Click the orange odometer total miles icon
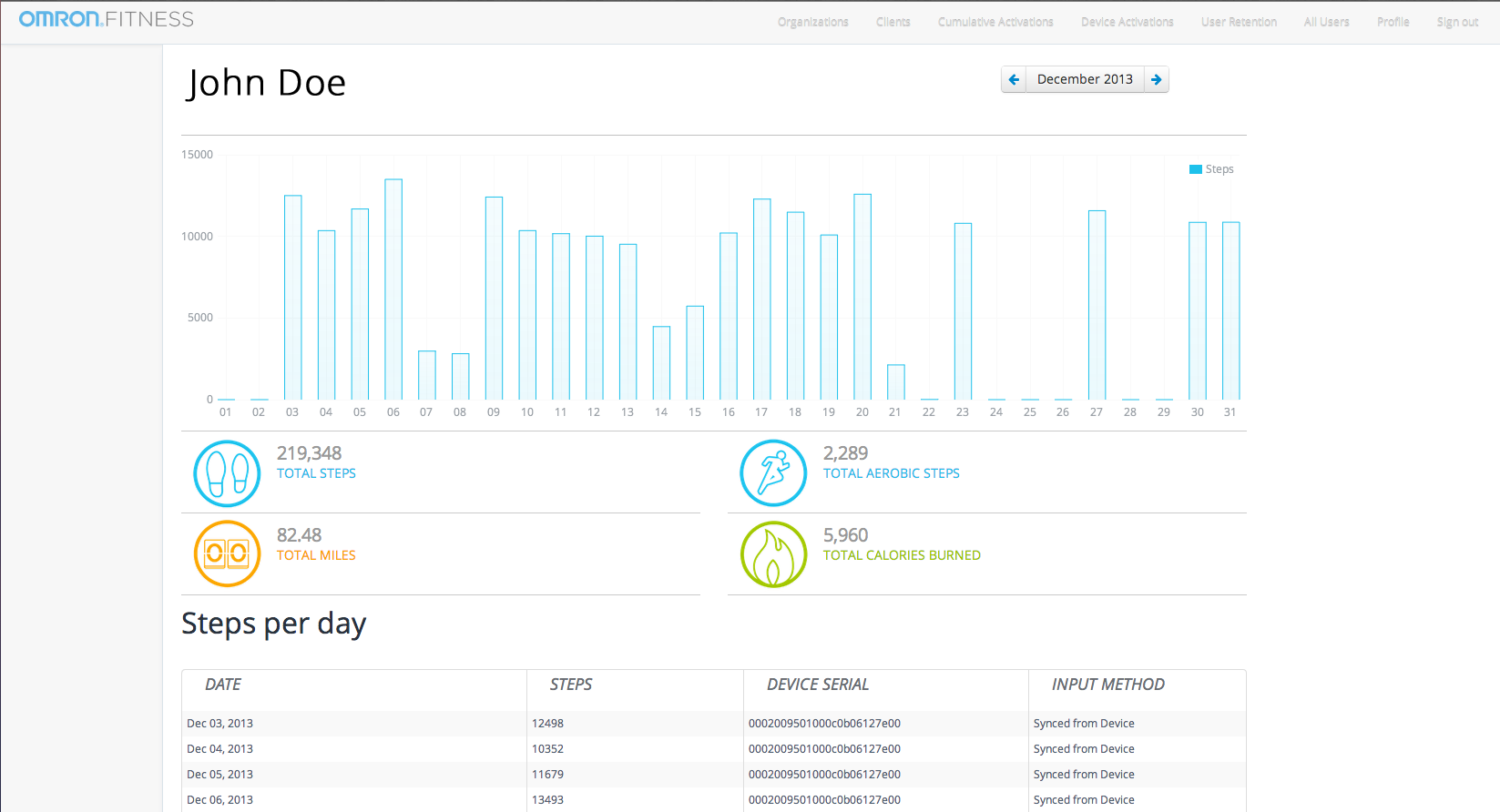The height and width of the screenshot is (812, 1500). click(x=227, y=553)
